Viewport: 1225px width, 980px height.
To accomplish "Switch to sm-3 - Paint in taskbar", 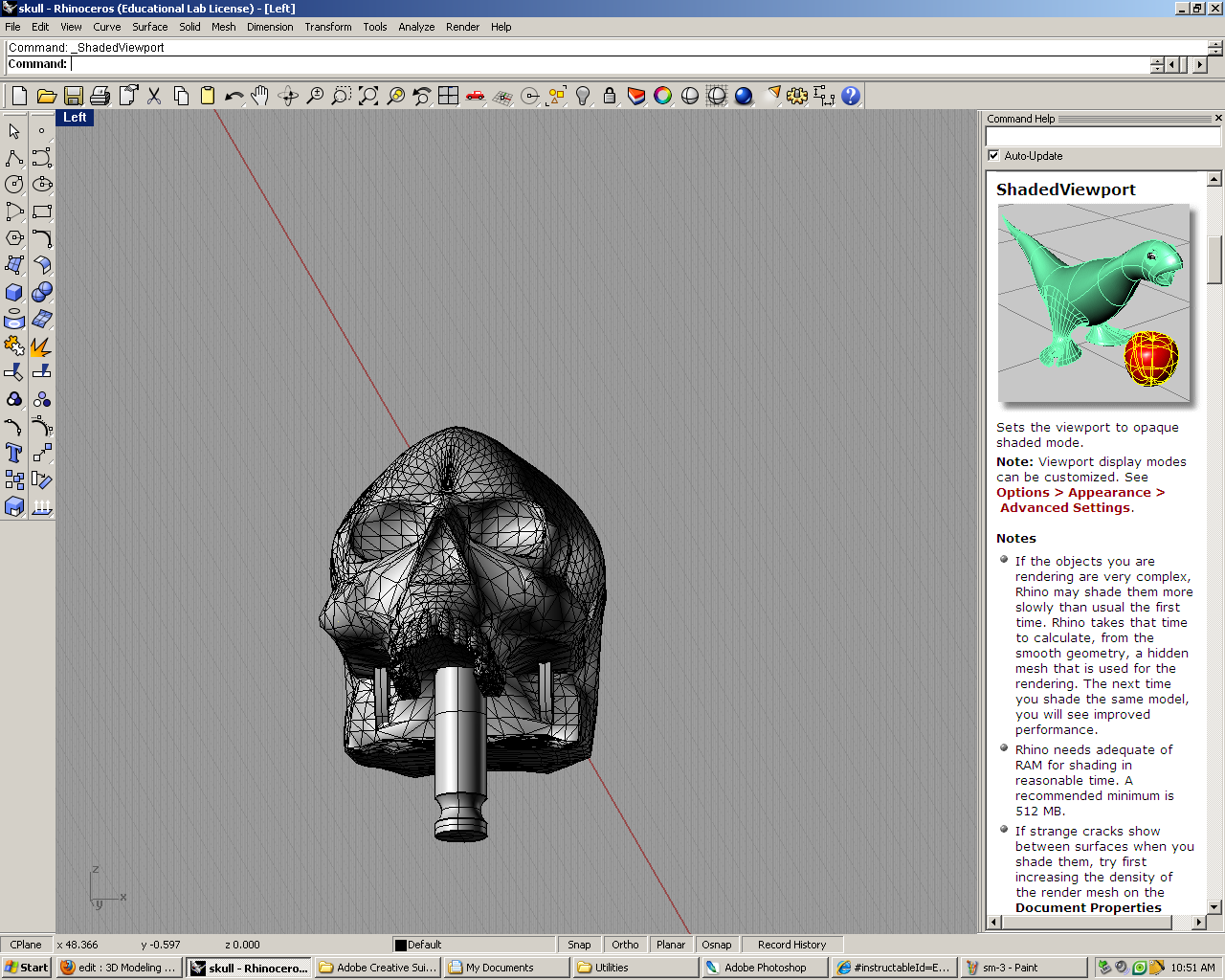I will coord(1023,968).
